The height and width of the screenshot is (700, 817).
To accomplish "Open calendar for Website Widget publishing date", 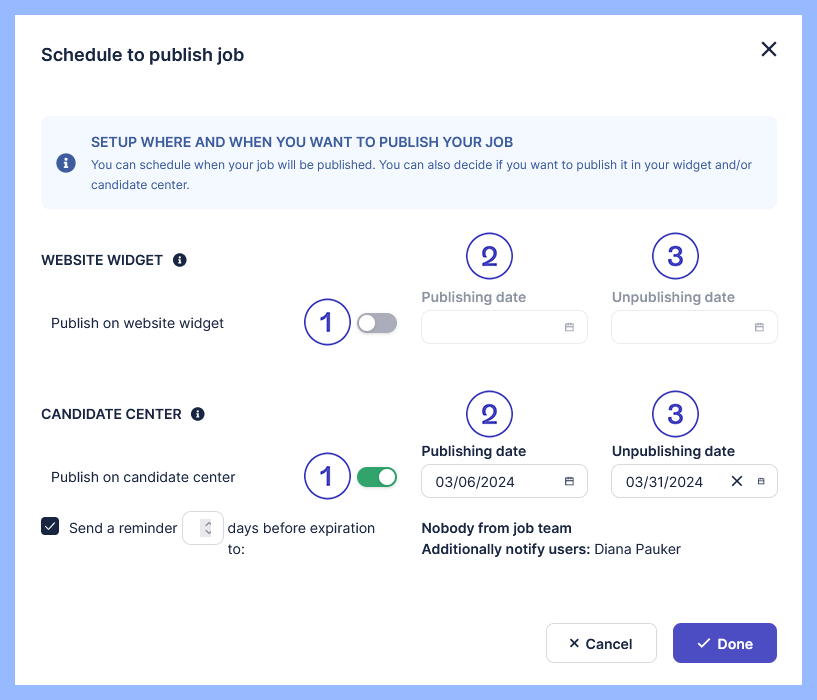I will pos(570,327).
